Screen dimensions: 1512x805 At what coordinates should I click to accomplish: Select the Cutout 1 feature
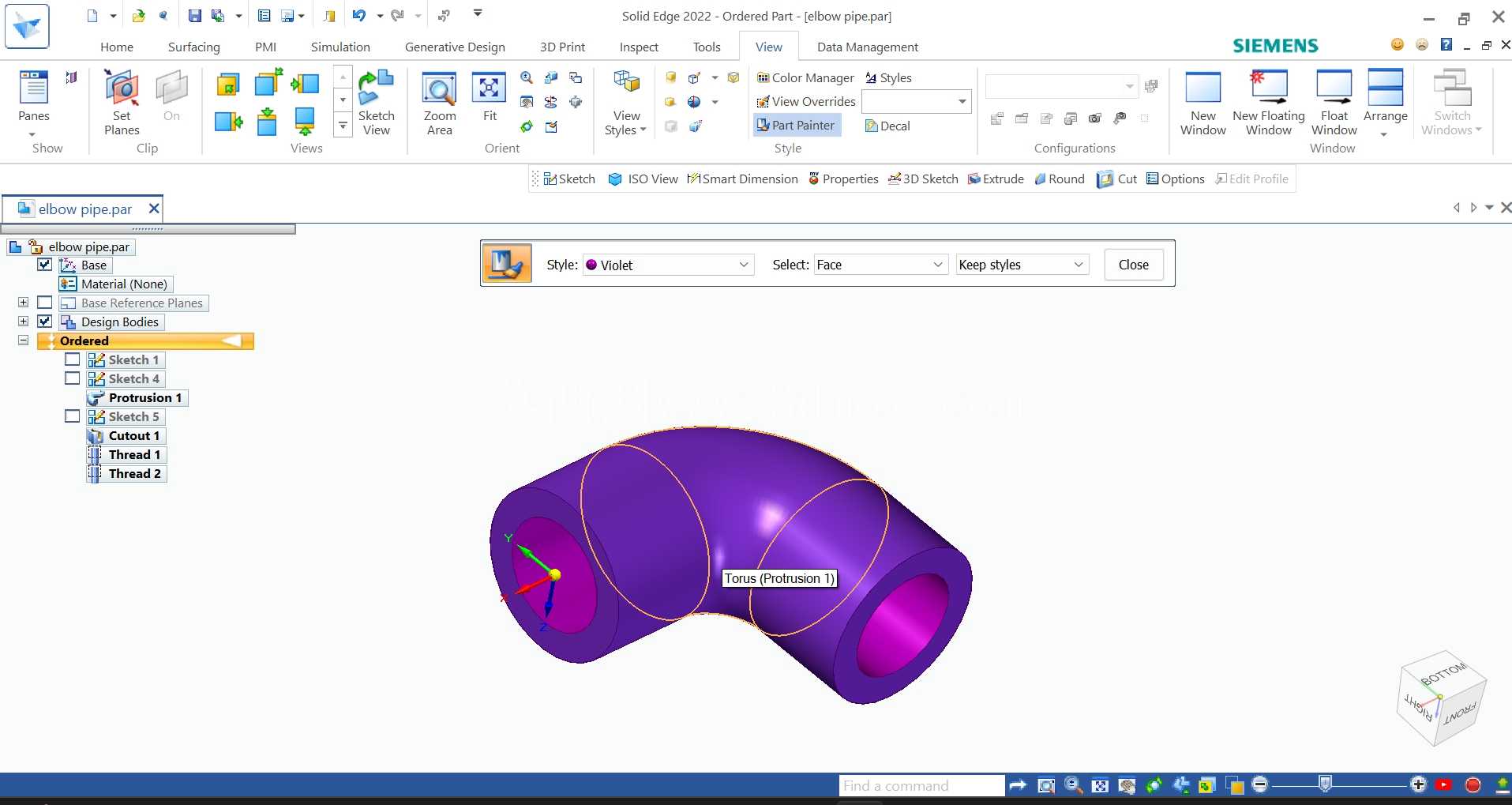pyautogui.click(x=126, y=435)
